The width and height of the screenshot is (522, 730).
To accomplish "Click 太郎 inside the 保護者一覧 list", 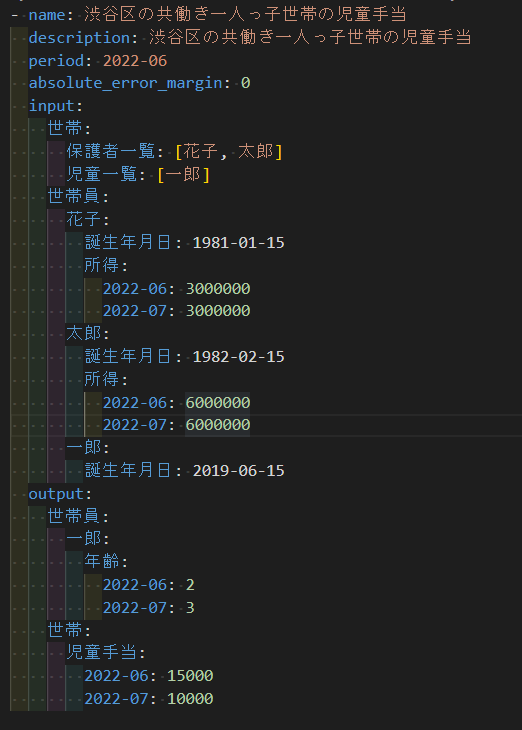I will [x=256, y=151].
